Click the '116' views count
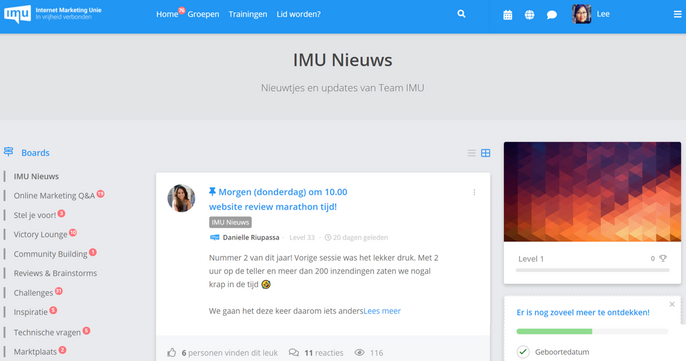Viewport: 686px width, 361px height. tap(377, 353)
